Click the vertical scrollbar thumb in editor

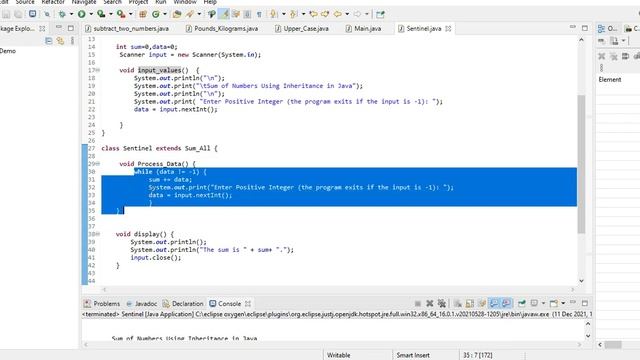pos(582,164)
